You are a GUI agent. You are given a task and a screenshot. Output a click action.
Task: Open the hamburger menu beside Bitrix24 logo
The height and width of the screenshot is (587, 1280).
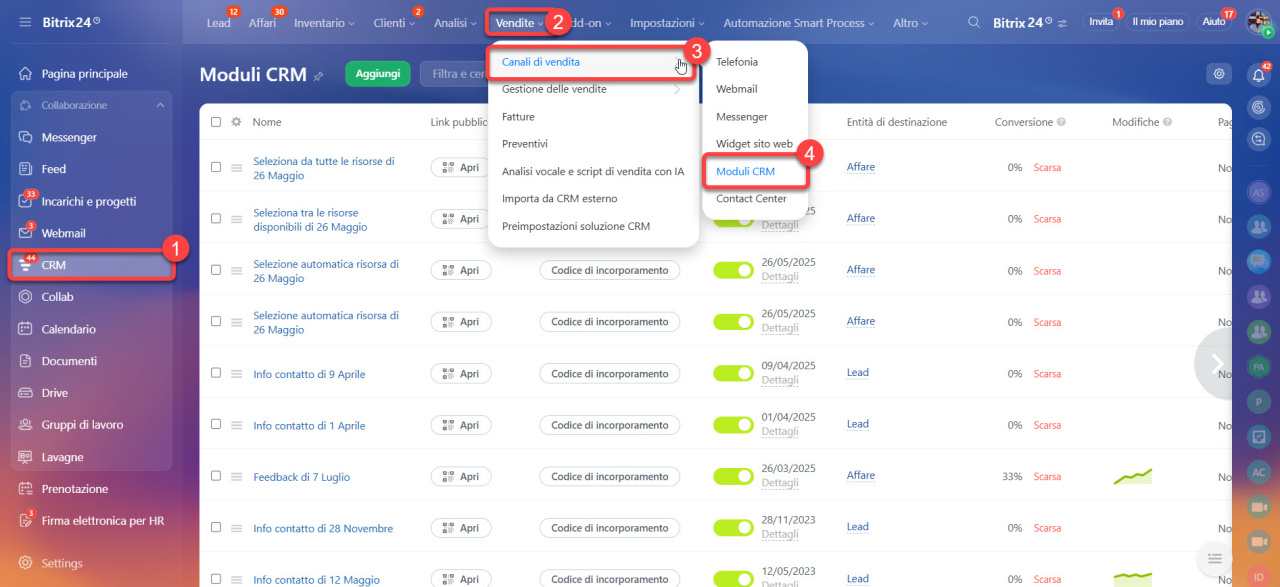tap(24, 21)
